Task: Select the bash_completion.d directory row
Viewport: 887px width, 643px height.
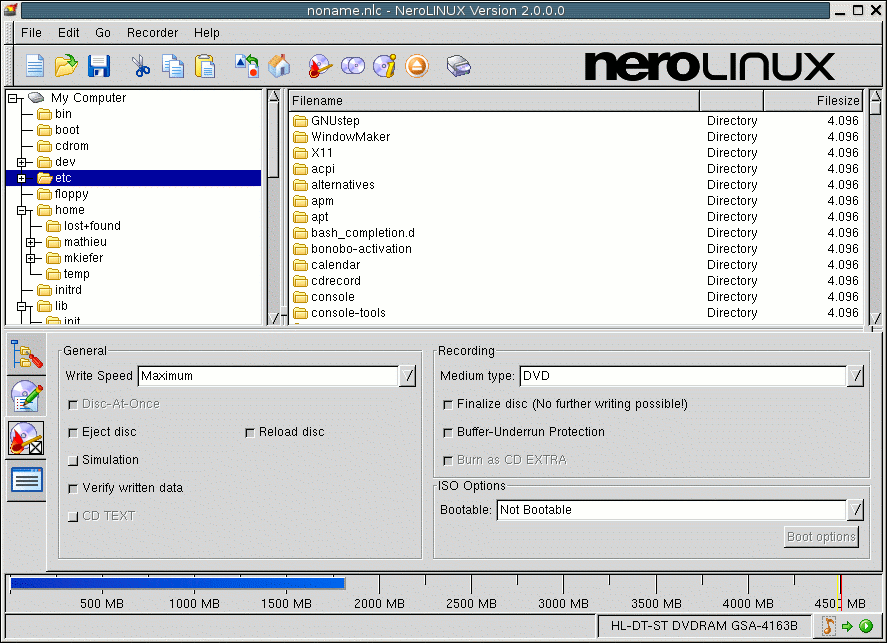Action: coord(576,233)
